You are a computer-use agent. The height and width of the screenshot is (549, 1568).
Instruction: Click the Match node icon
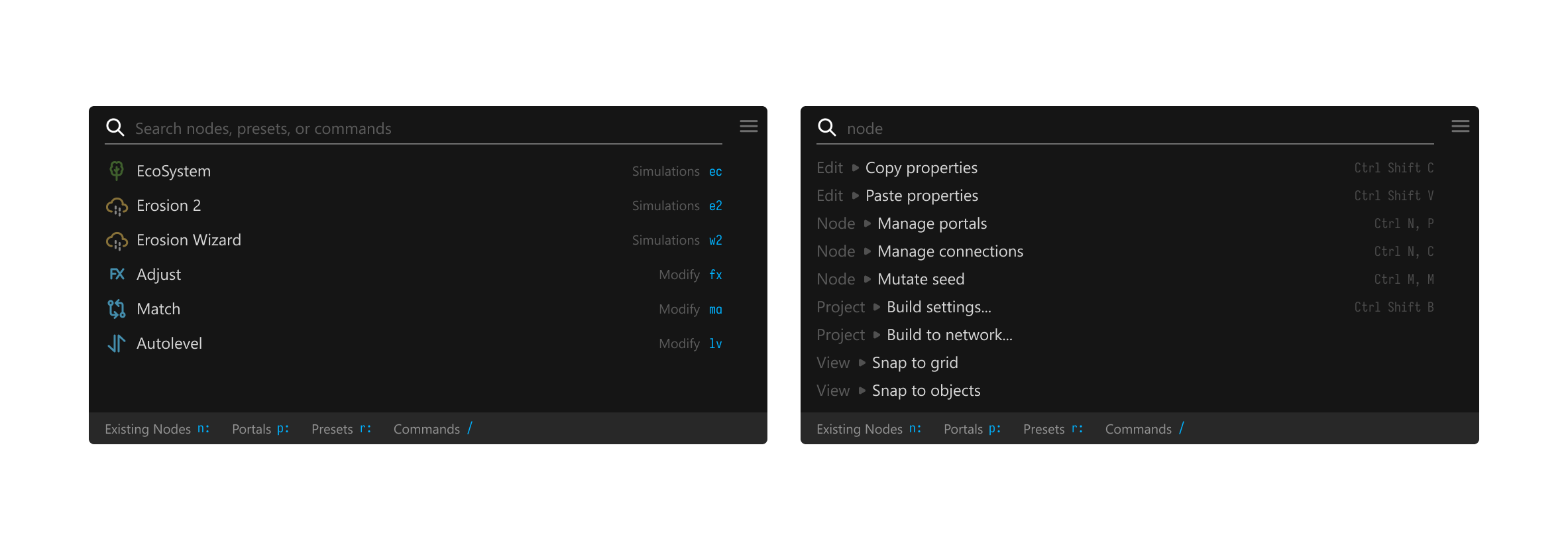pos(117,309)
